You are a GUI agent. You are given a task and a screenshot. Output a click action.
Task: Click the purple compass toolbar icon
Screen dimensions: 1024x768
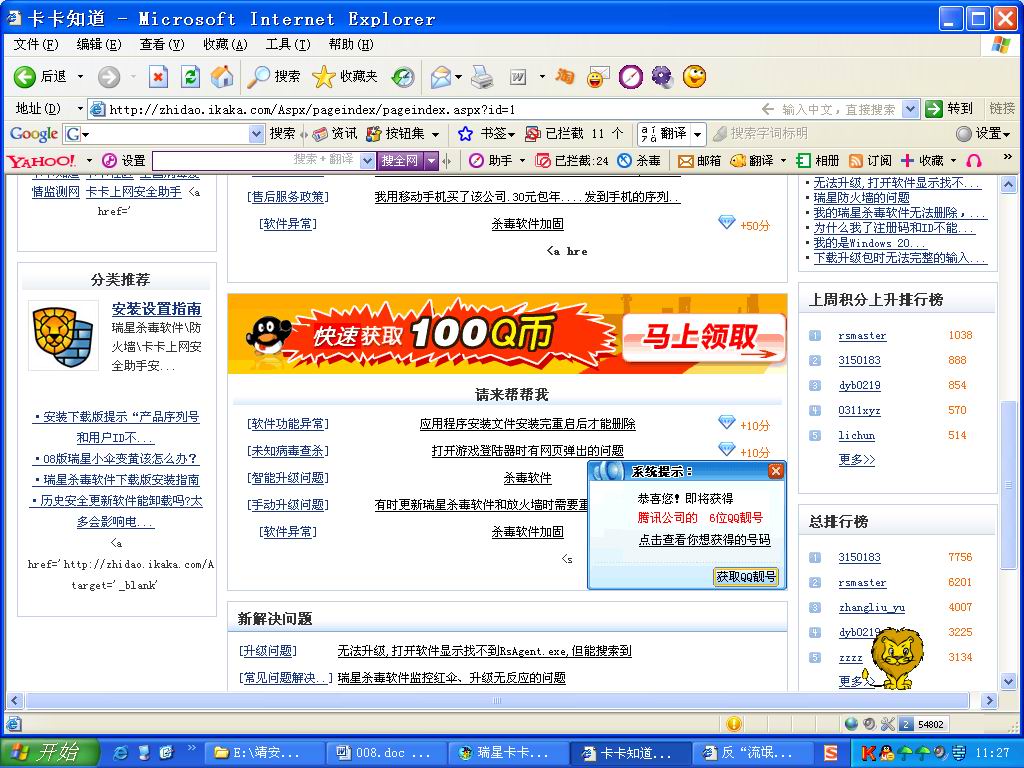click(630, 77)
